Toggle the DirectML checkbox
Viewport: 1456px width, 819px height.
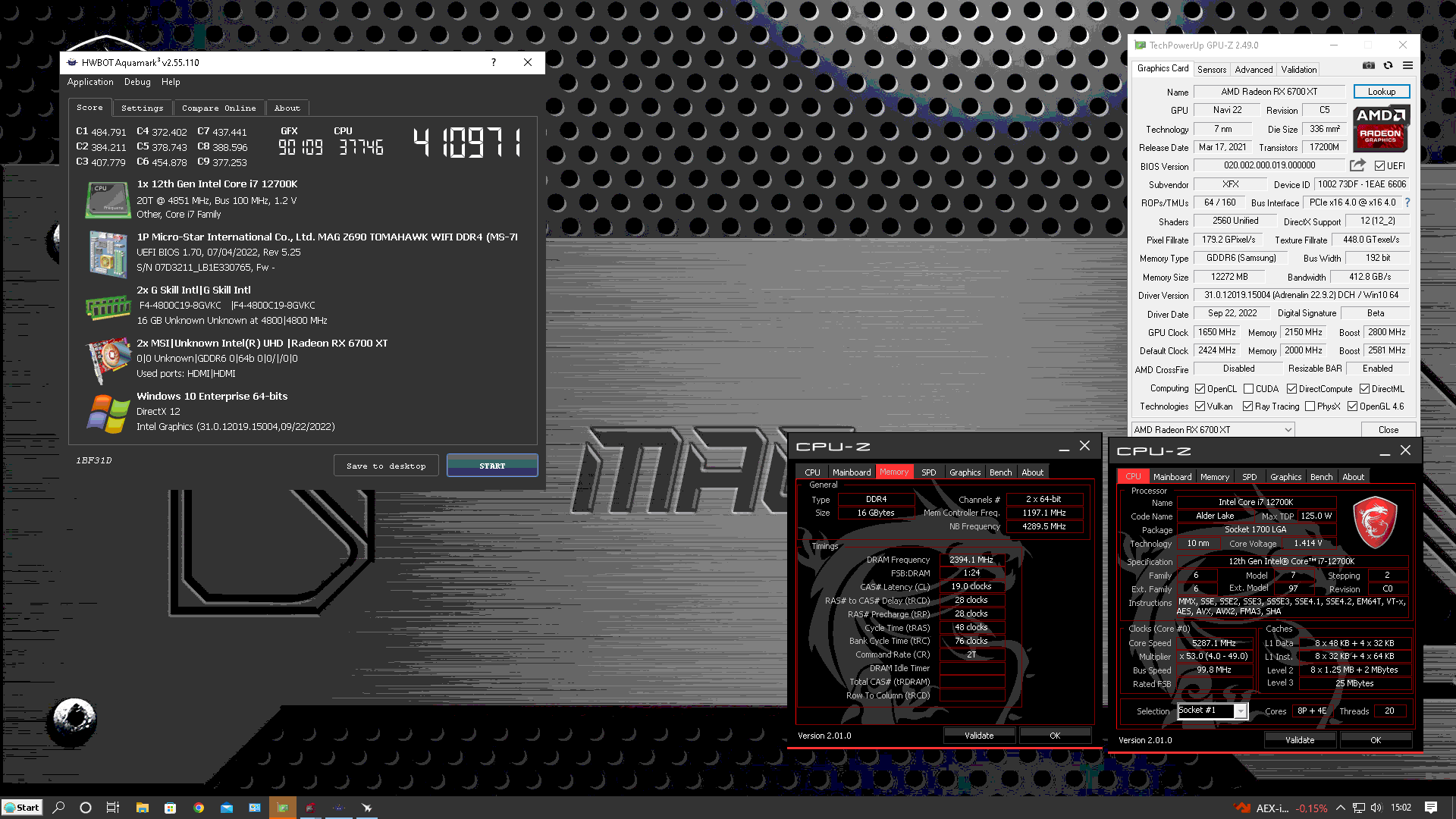(1364, 389)
